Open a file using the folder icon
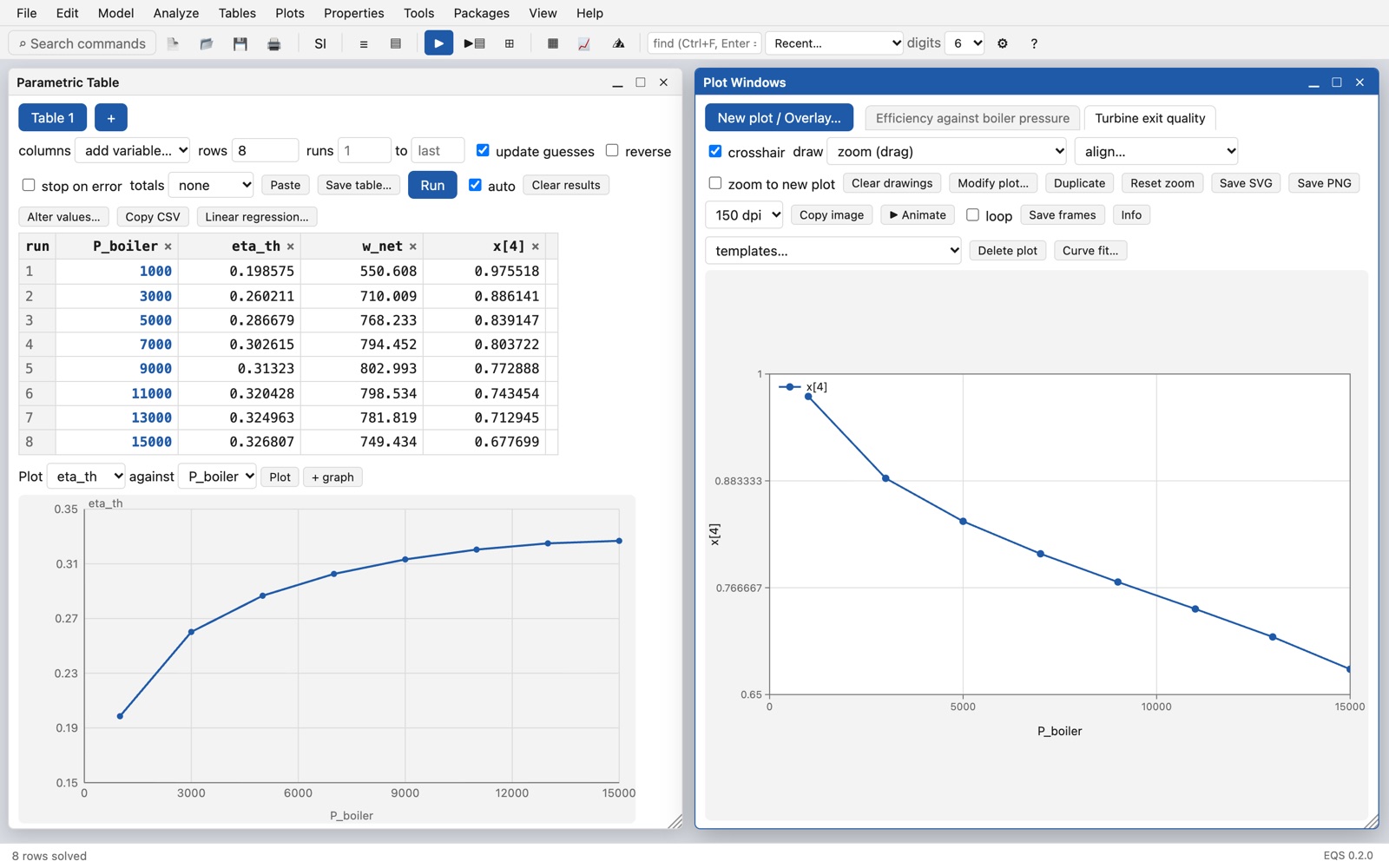Screen dimensions: 1389x868 [x=207, y=43]
